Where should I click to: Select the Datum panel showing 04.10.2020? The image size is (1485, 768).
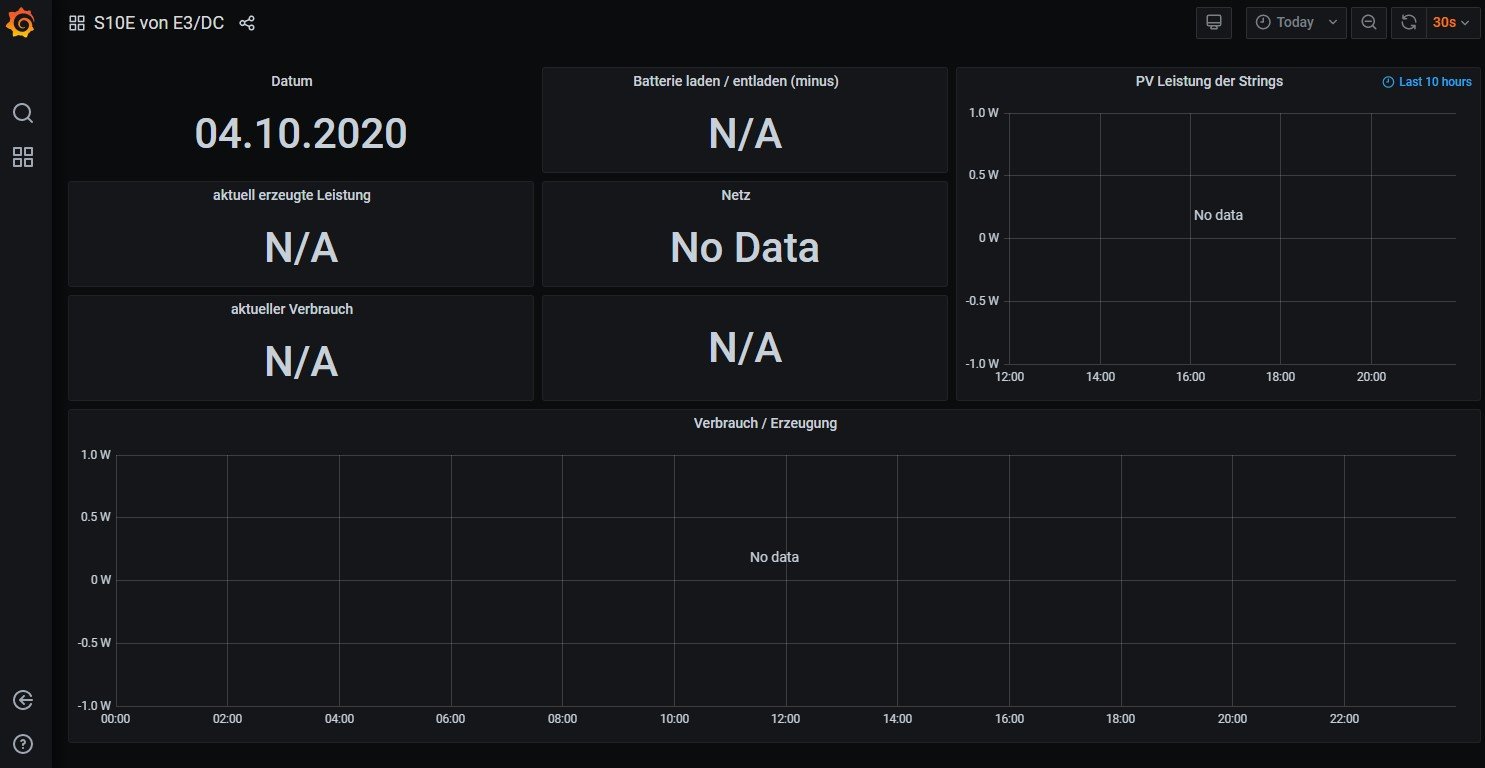click(300, 132)
